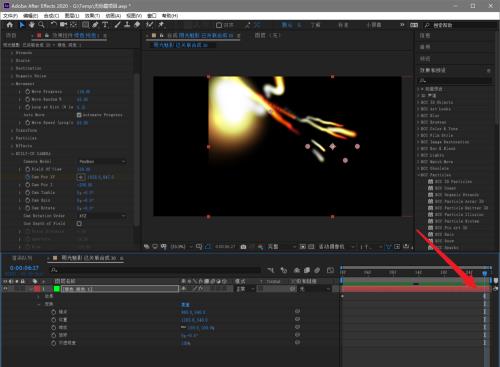Select the Zoom magnifier tool
The image size is (500, 367).
click(x=41, y=25)
